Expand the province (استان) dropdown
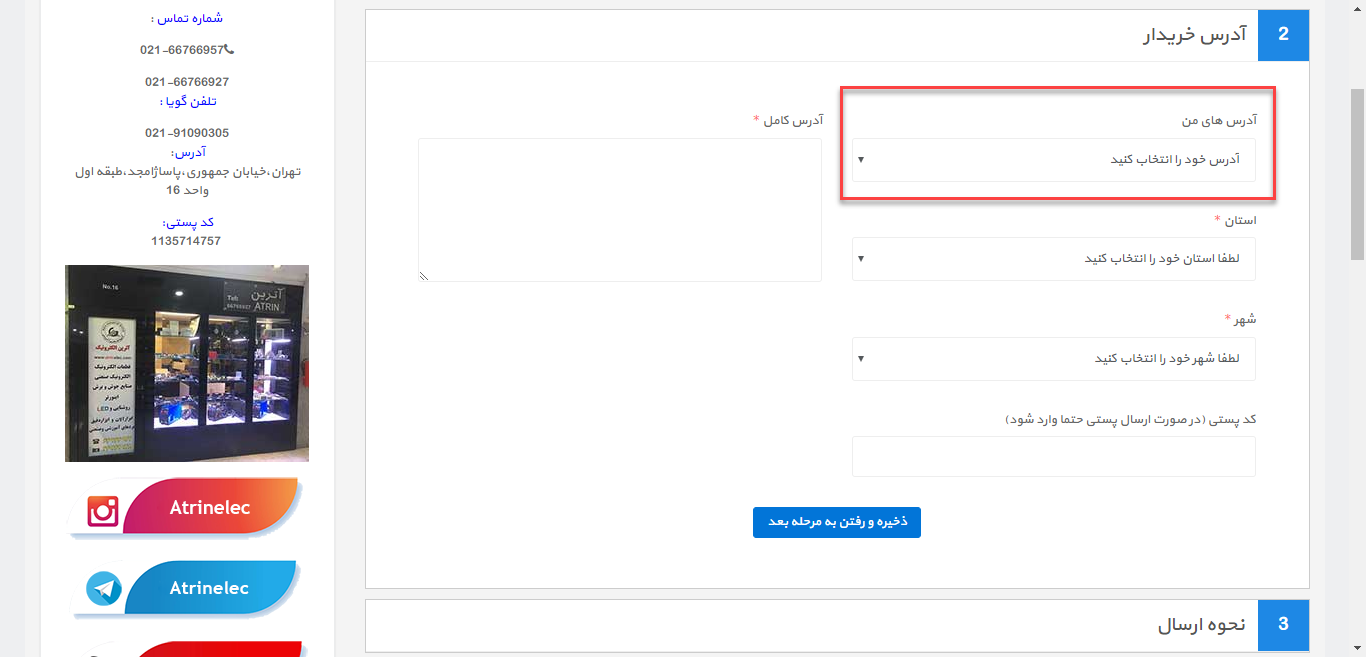 coord(1054,259)
